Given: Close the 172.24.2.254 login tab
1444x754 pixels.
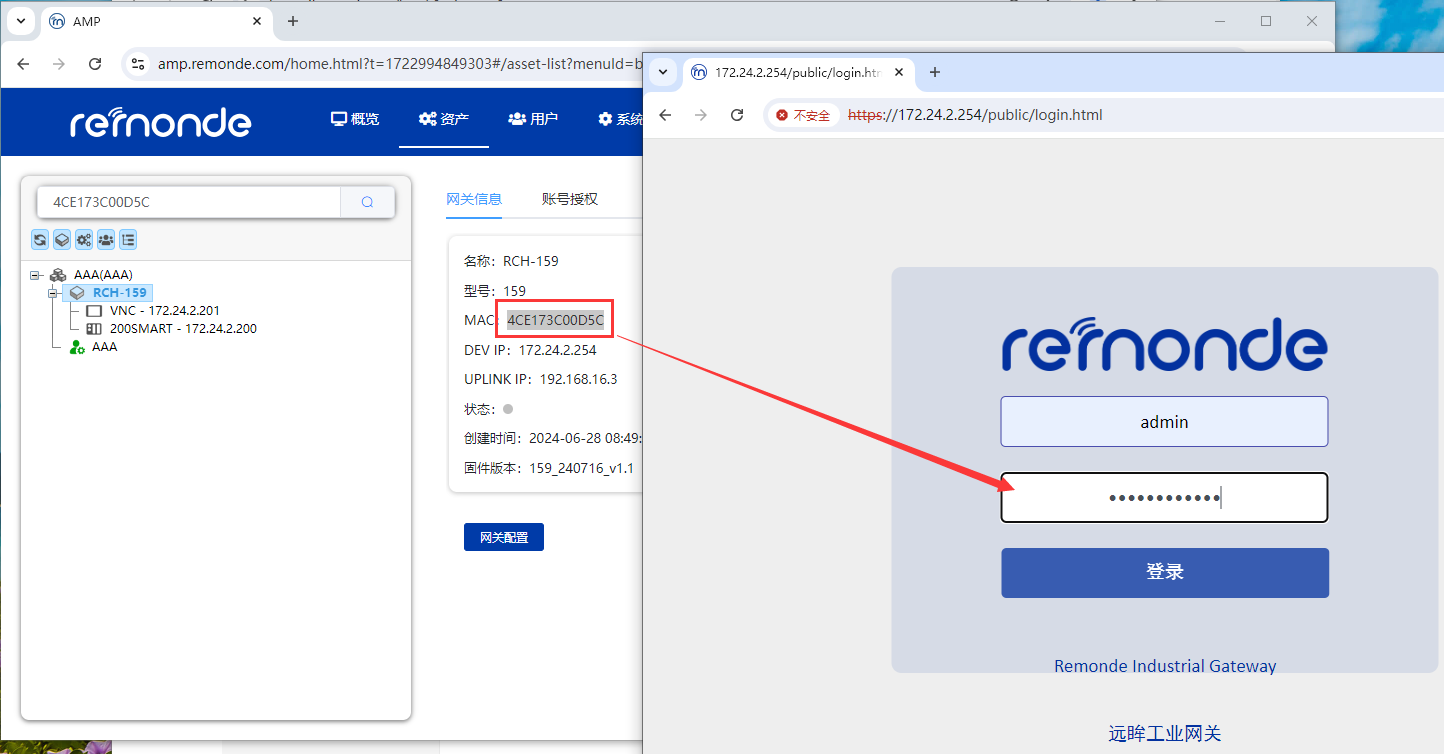Looking at the screenshot, I should pyautogui.click(x=899, y=72).
